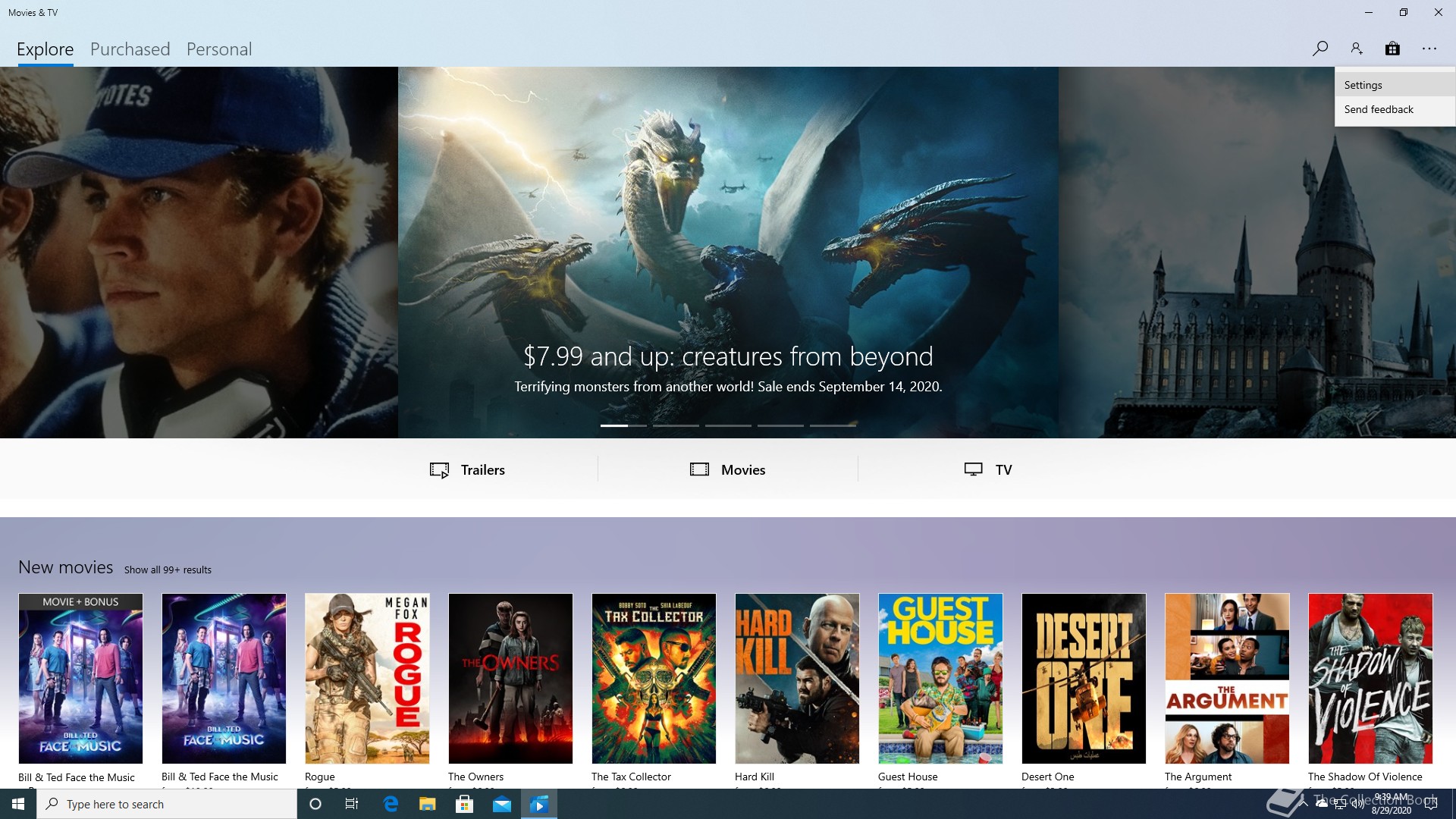The image size is (1456, 819).
Task: Click the Movies film strip icon
Action: (x=699, y=469)
